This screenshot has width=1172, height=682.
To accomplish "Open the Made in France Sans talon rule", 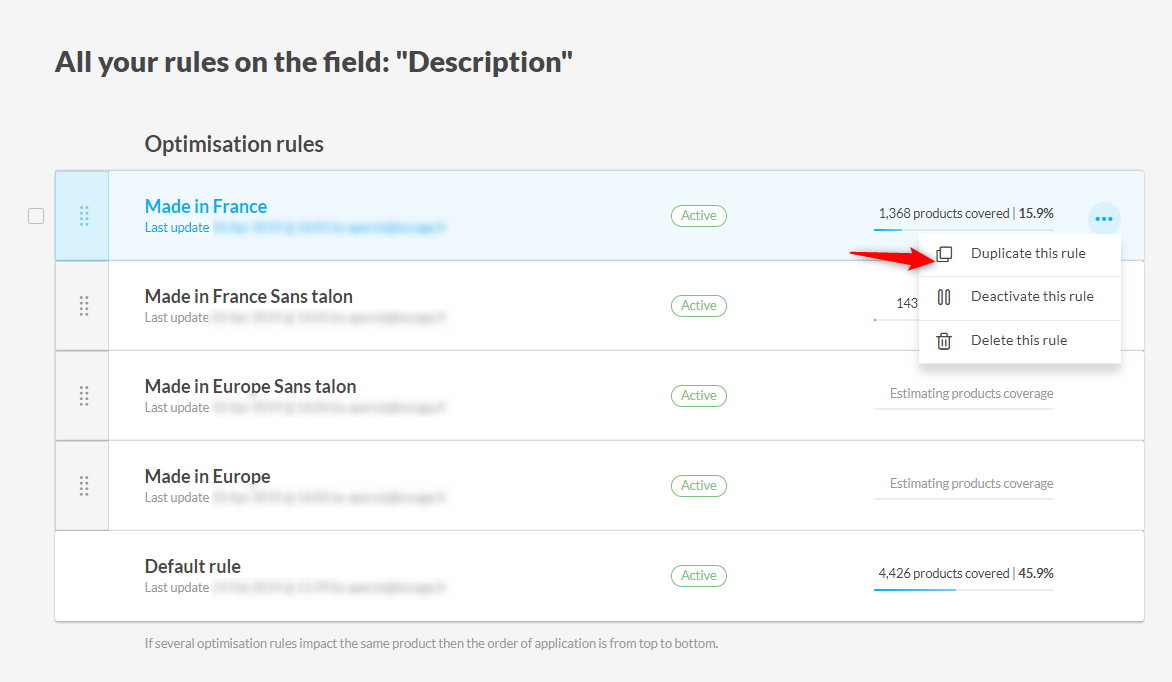I will tap(249, 297).
